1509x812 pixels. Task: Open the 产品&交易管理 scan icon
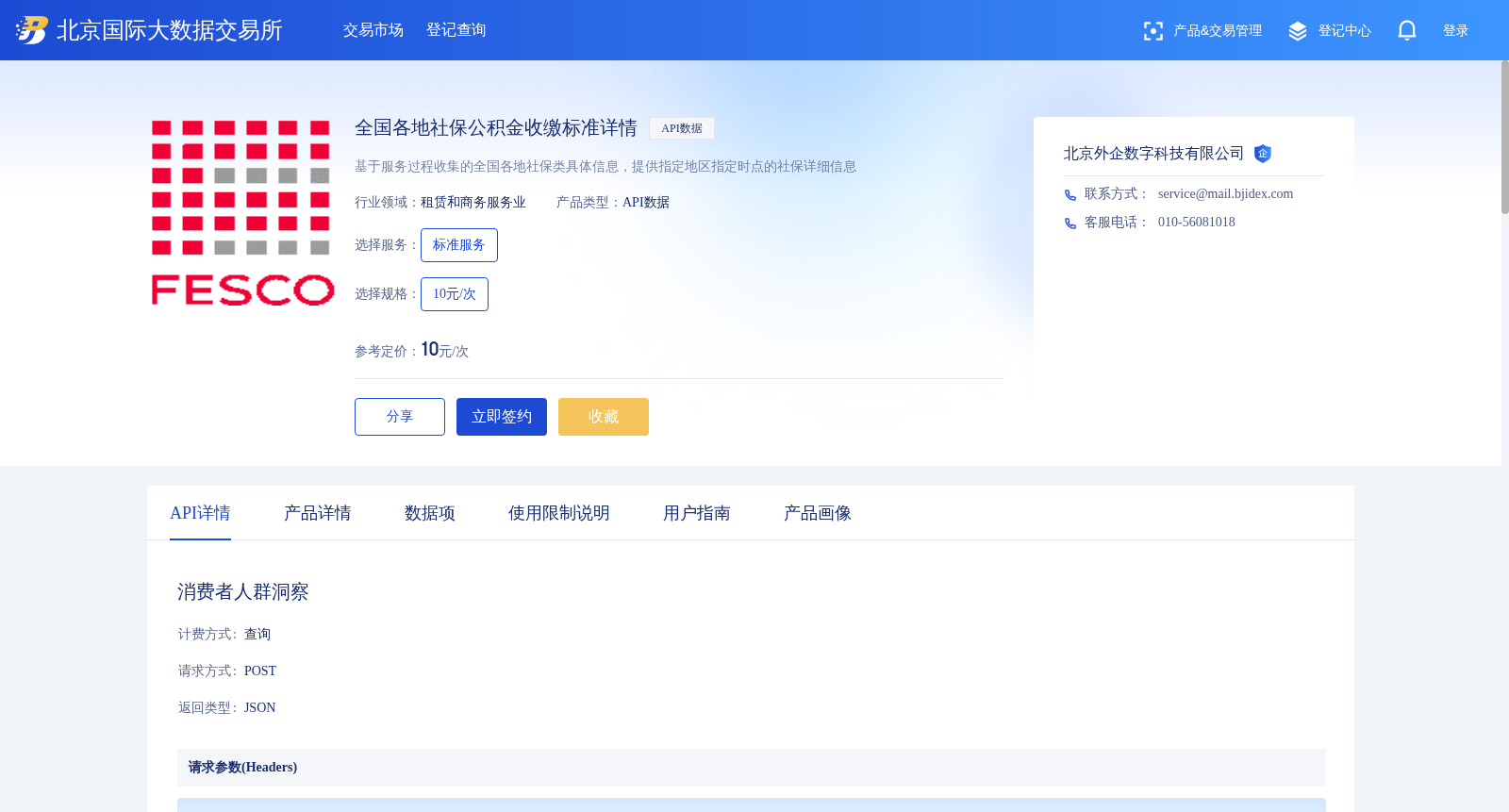pyautogui.click(x=1152, y=31)
